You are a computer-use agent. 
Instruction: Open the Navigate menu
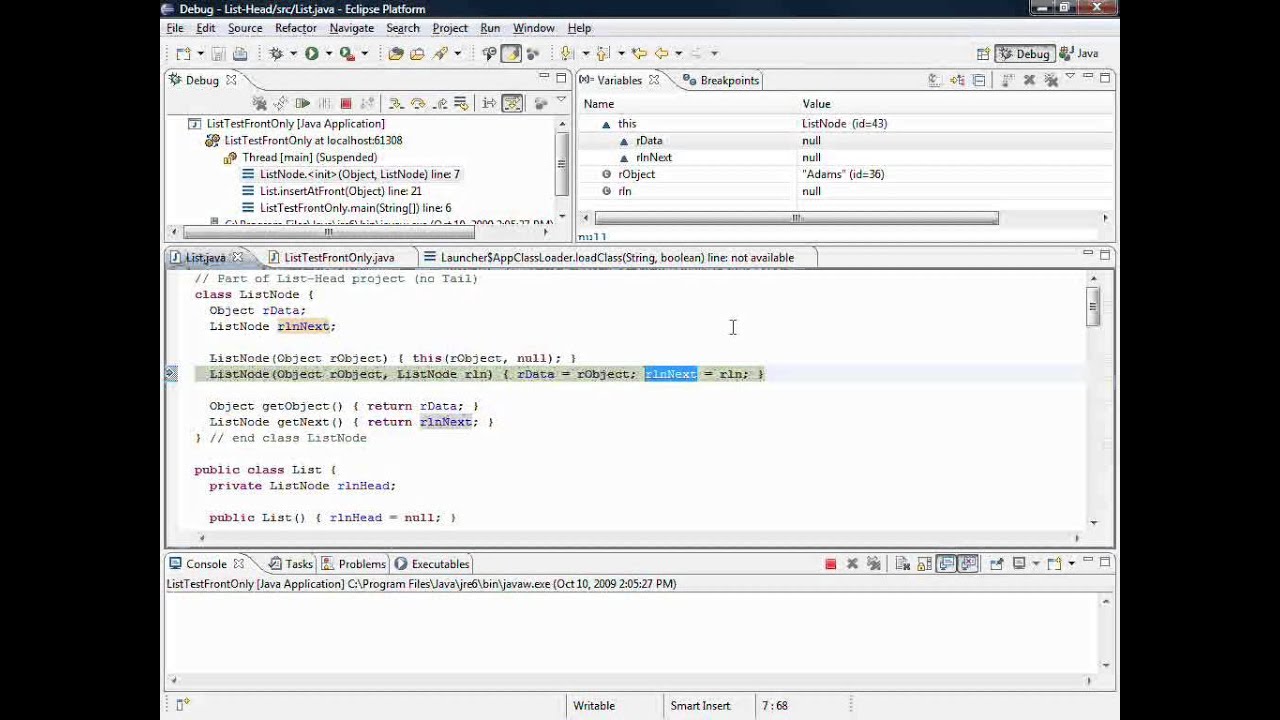(352, 28)
